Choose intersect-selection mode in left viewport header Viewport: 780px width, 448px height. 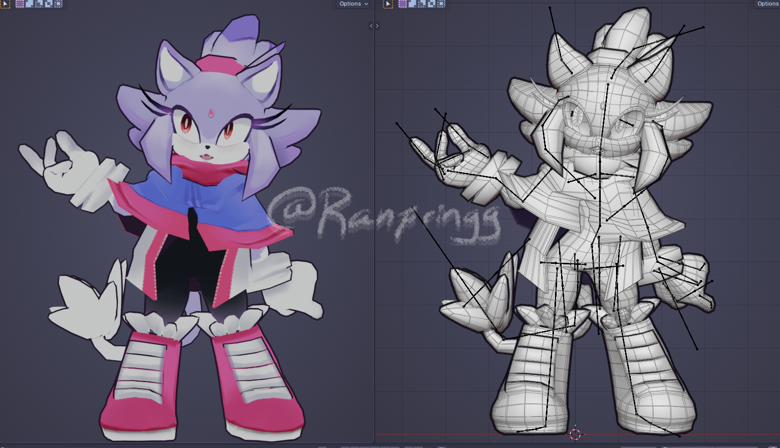tap(58, 4)
